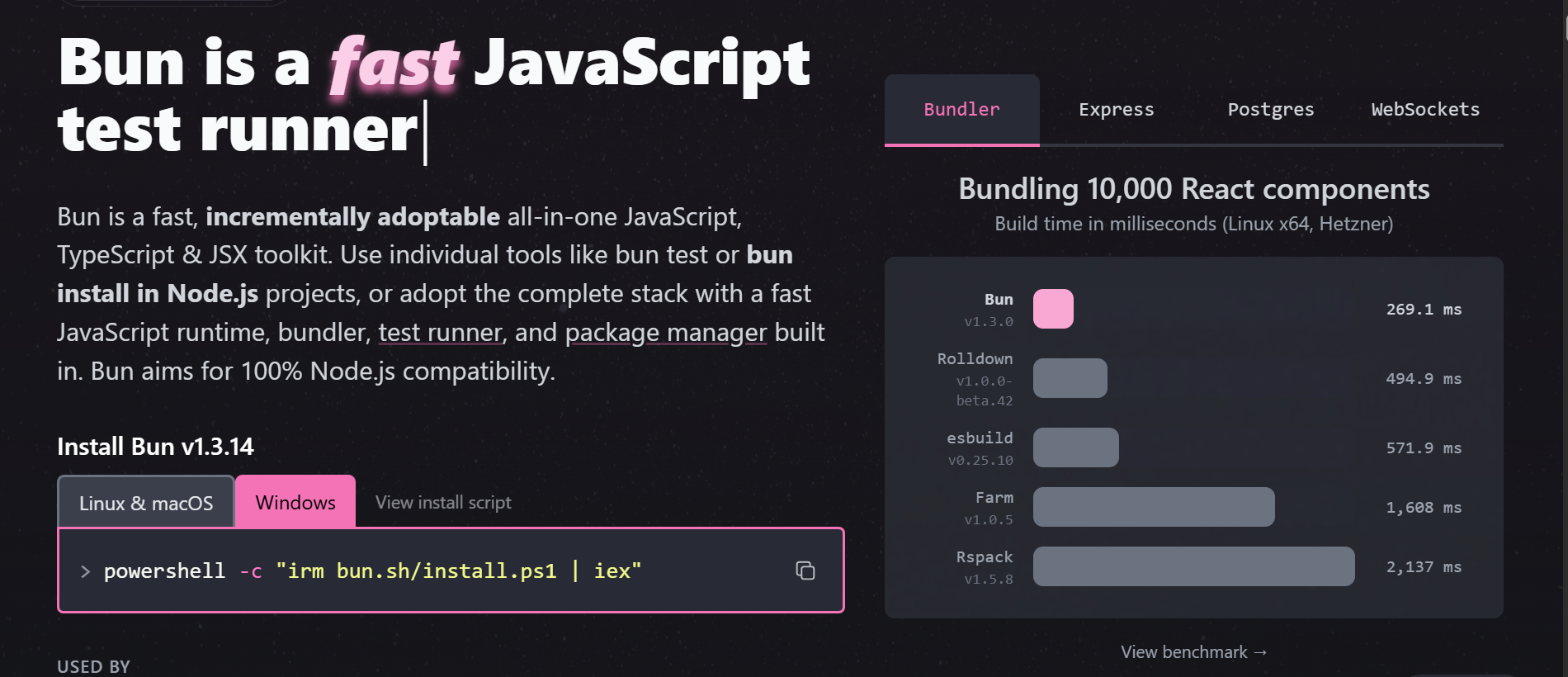Image resolution: width=1568 pixels, height=677 pixels.
Task: Click the 'Bundling 10,000 React components' title
Action: click(1194, 189)
